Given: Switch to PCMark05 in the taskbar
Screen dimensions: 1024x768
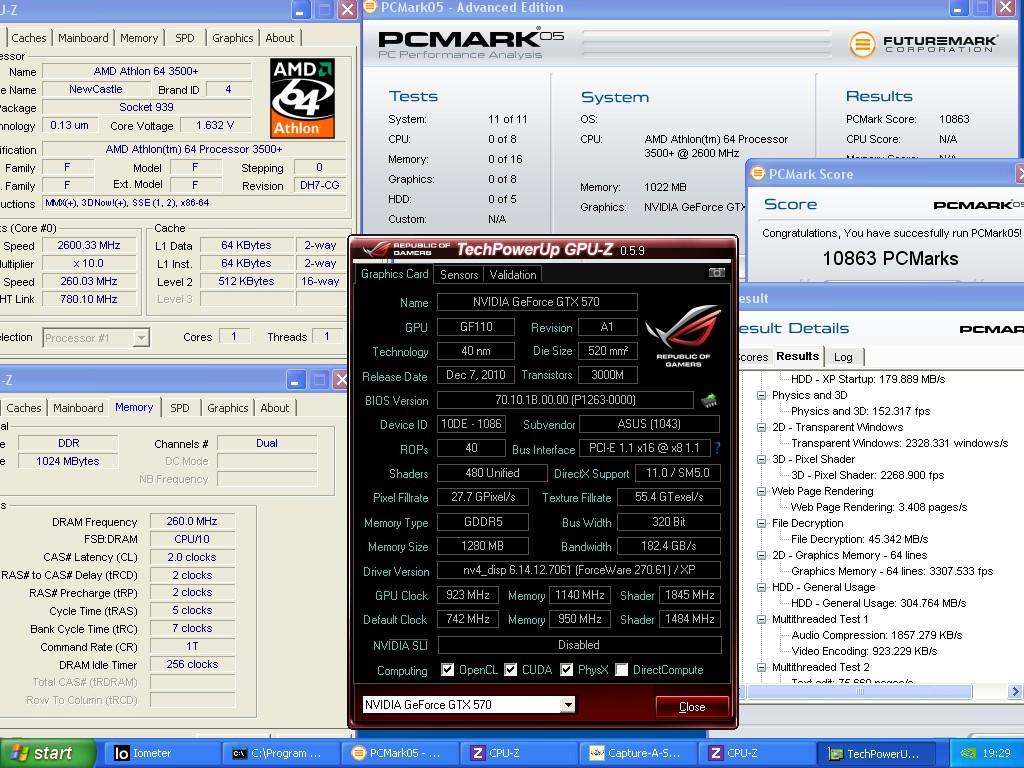Looking at the screenshot, I should 402,753.
